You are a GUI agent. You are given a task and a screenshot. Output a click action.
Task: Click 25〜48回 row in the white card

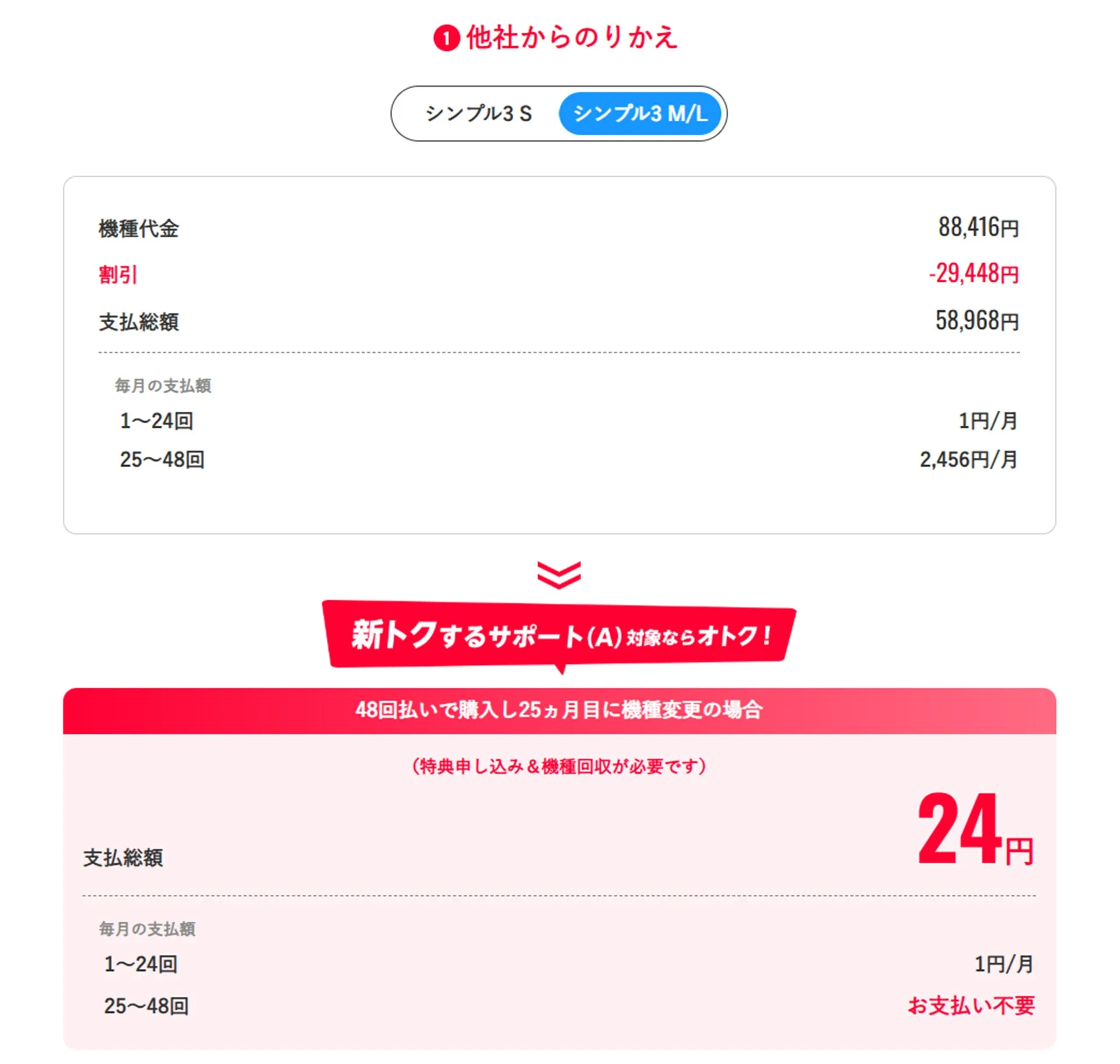(x=162, y=460)
